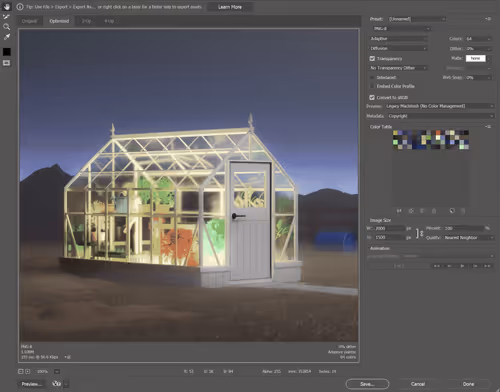The height and width of the screenshot is (392, 500).
Task: Open the Quality resampling dropdown
Action: [469, 238]
